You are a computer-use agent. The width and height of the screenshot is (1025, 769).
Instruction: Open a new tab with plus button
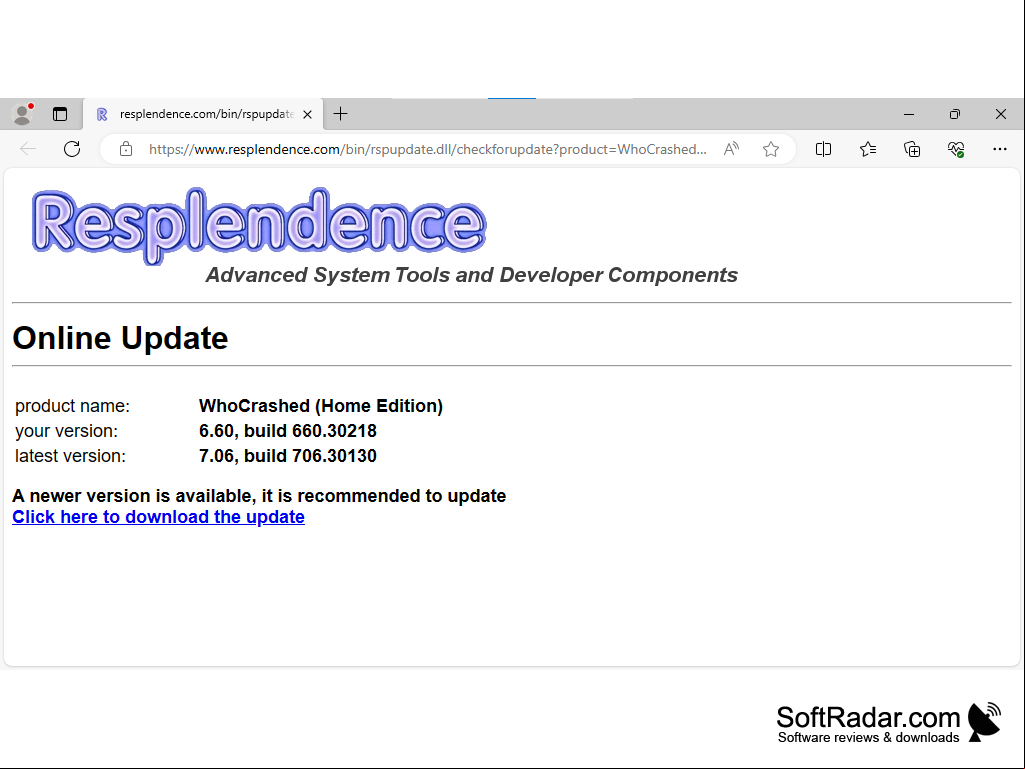click(341, 114)
